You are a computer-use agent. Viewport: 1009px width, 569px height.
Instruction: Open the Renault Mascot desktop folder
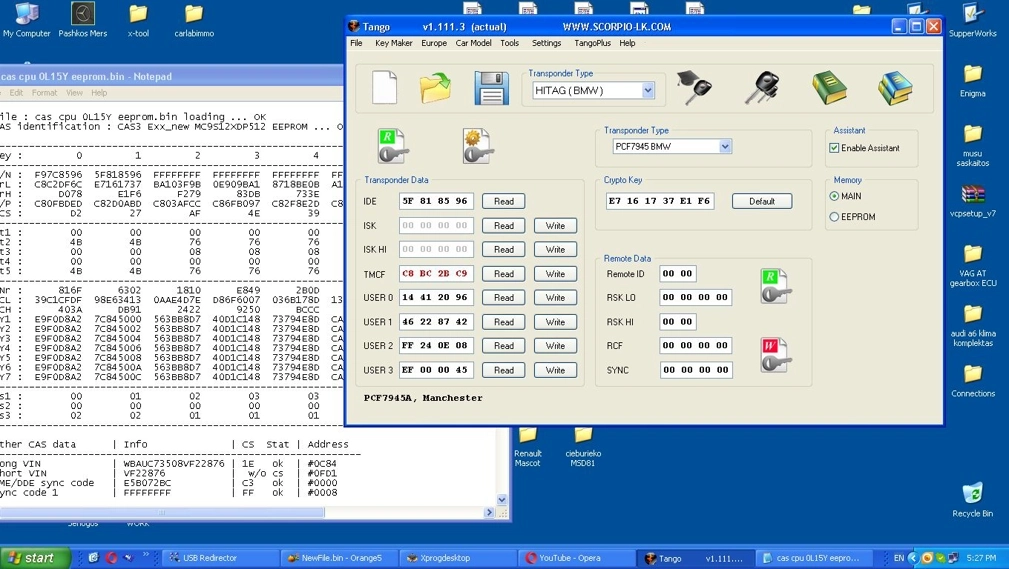[x=528, y=447]
